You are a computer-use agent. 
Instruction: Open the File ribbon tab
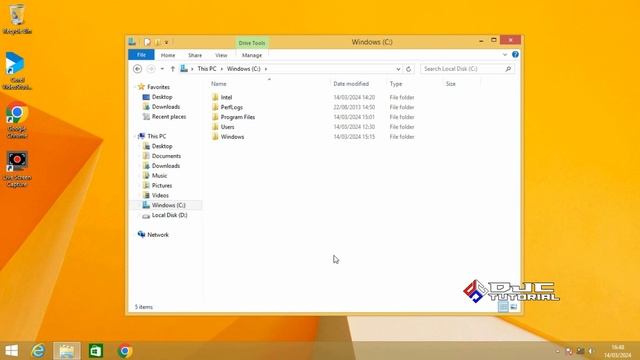[141, 55]
